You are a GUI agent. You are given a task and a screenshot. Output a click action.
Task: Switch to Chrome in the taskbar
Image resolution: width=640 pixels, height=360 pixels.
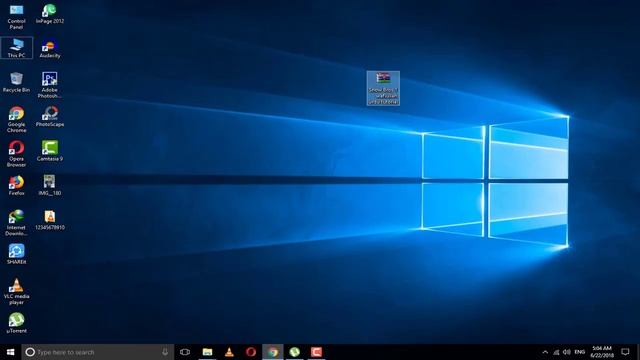coord(273,352)
